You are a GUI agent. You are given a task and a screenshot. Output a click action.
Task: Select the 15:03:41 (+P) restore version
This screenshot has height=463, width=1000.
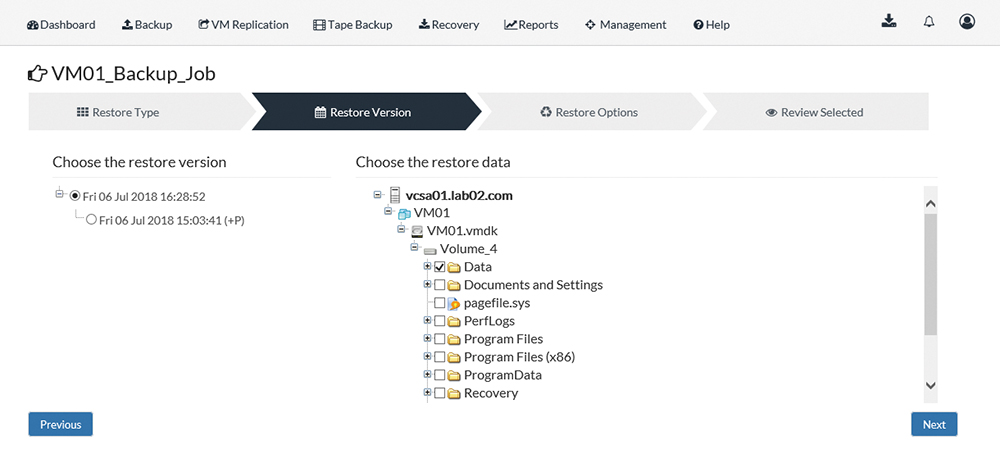[x=91, y=219]
